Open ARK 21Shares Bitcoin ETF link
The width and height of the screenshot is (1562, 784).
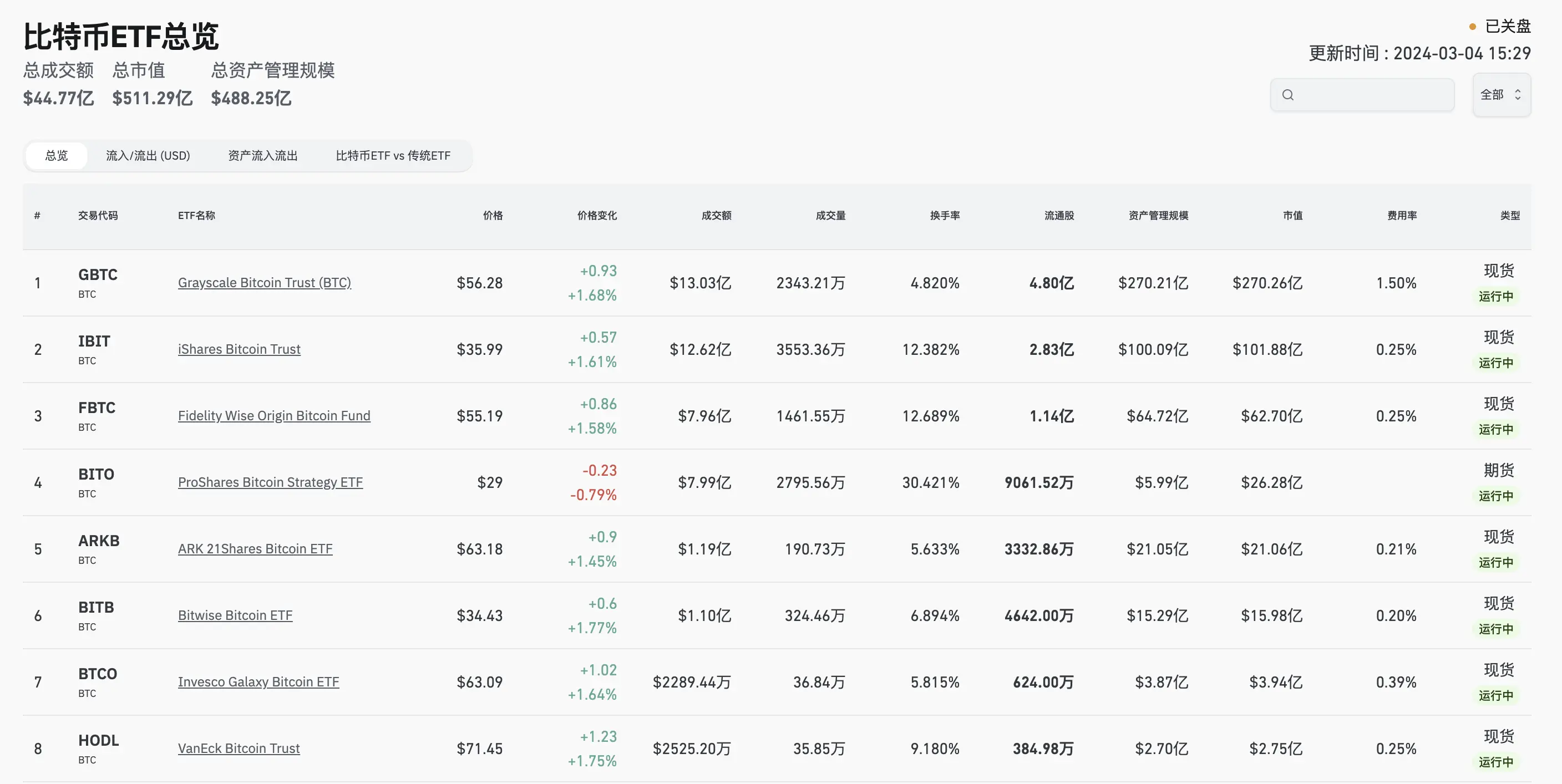click(255, 549)
